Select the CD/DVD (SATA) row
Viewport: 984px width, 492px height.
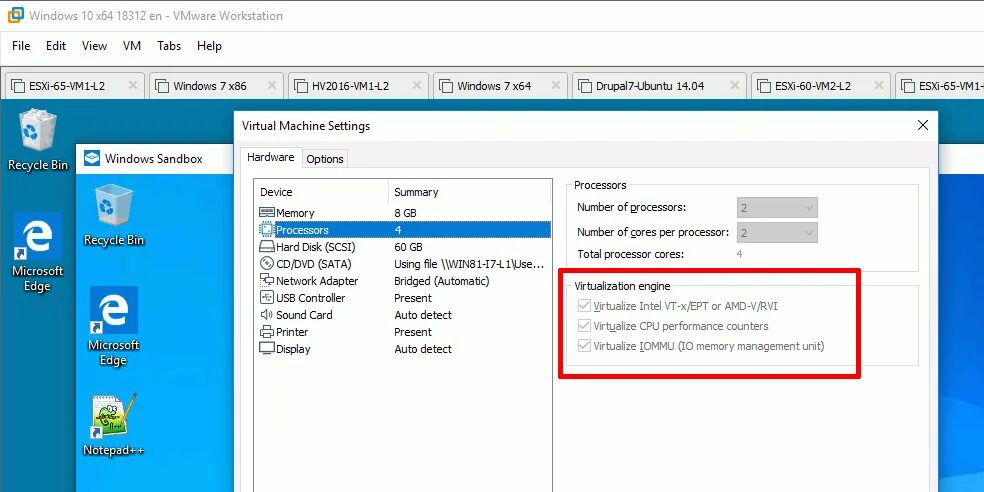point(404,264)
